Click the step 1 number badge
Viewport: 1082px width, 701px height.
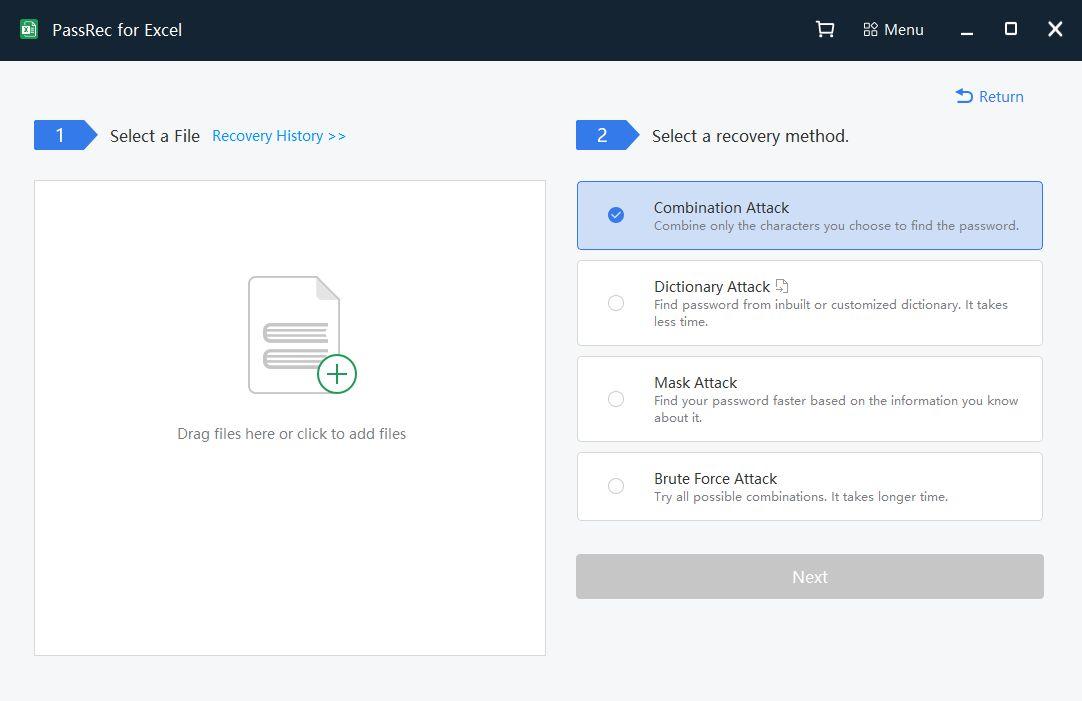click(60, 136)
